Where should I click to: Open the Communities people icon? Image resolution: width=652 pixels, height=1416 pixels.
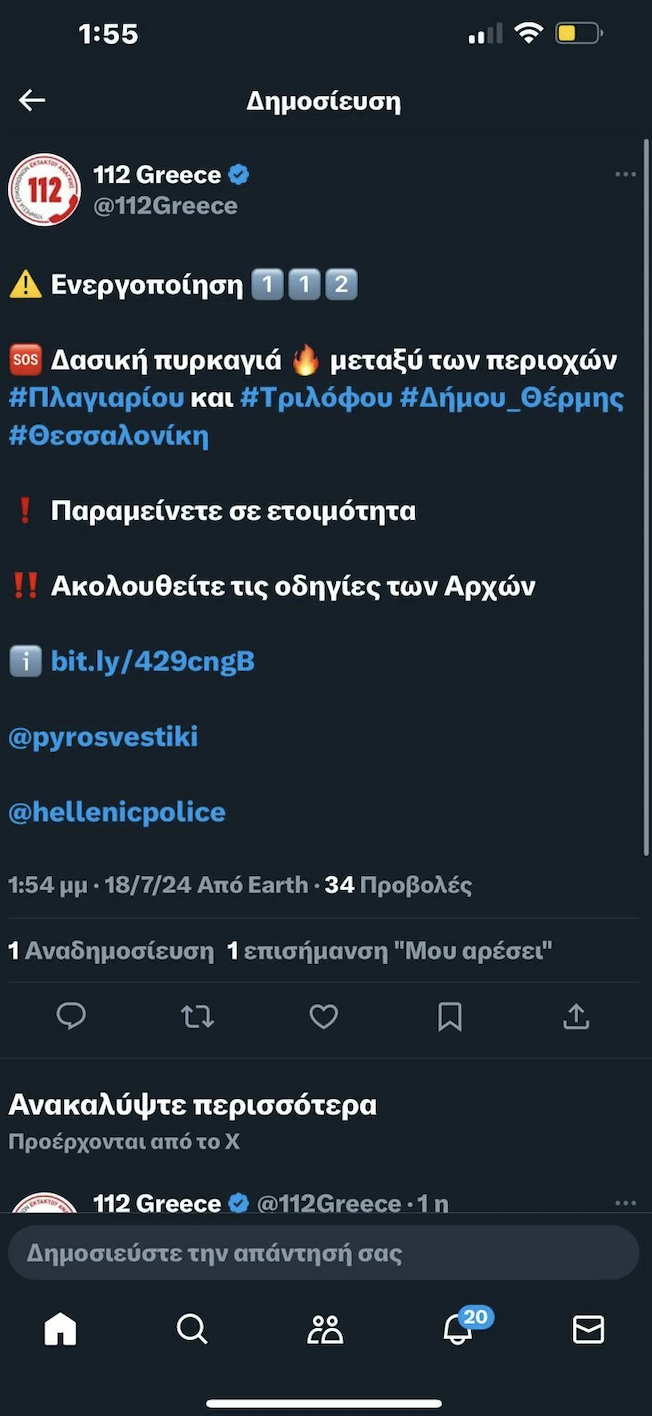325,1329
